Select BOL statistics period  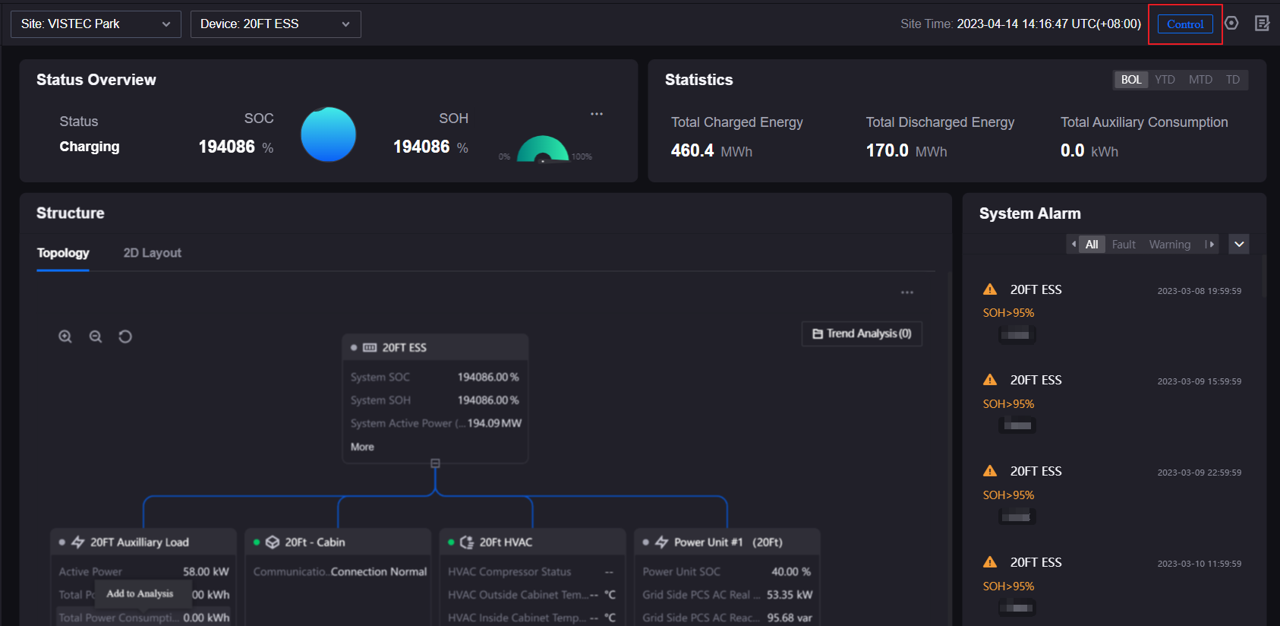click(1131, 80)
